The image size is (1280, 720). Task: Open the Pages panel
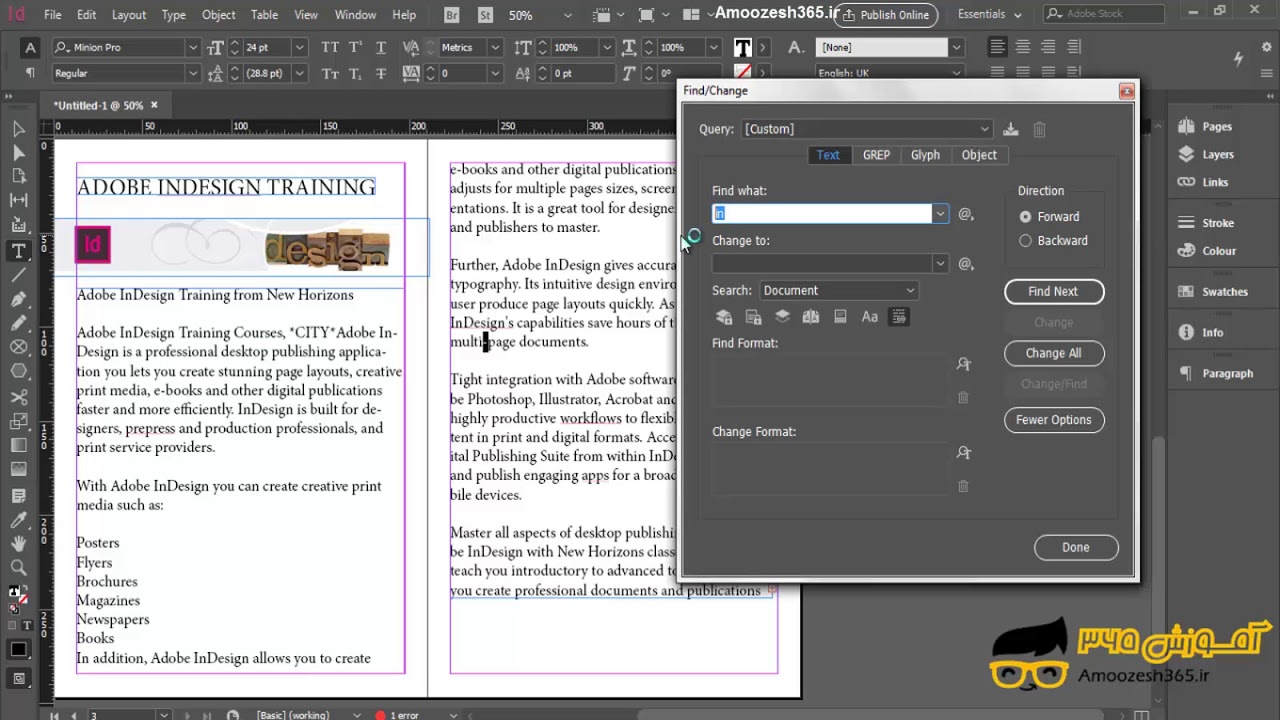click(x=1206, y=127)
